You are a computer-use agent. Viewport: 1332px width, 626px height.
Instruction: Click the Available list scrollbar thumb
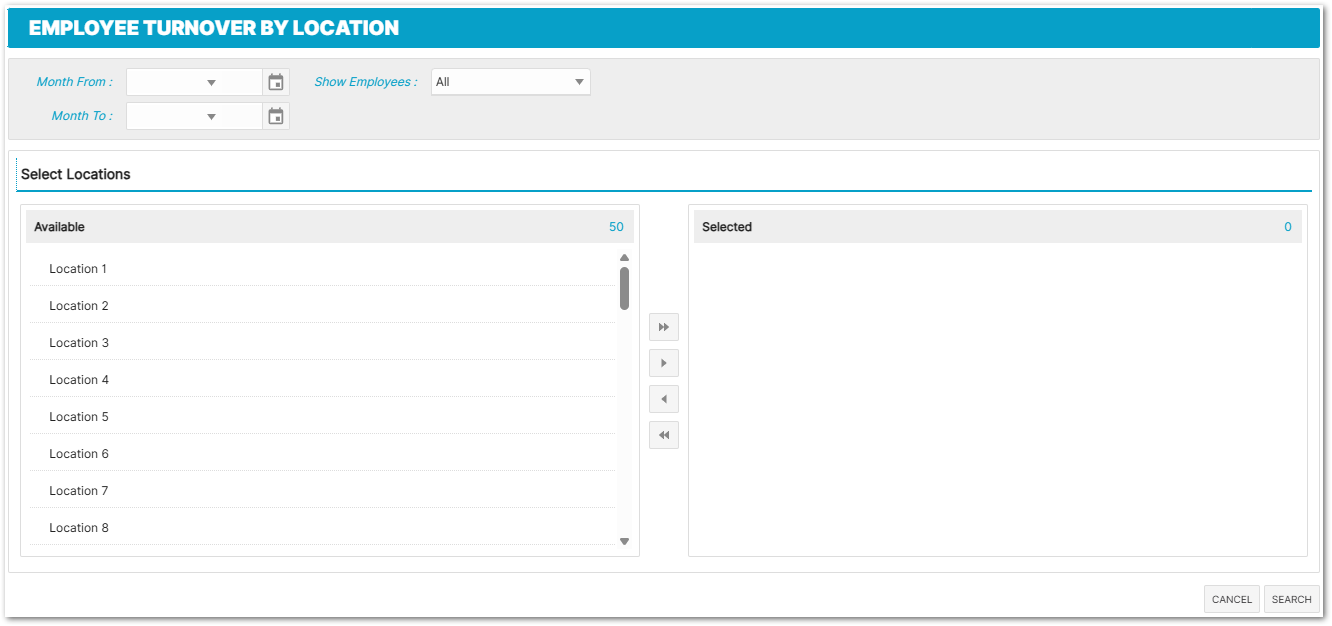[624, 288]
